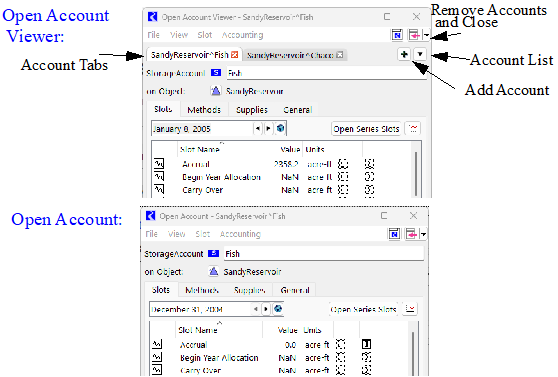This screenshot has width=558, height=377.
Task: Click Begin Year Allocation slot icon in Open Account
Action: (157, 357)
